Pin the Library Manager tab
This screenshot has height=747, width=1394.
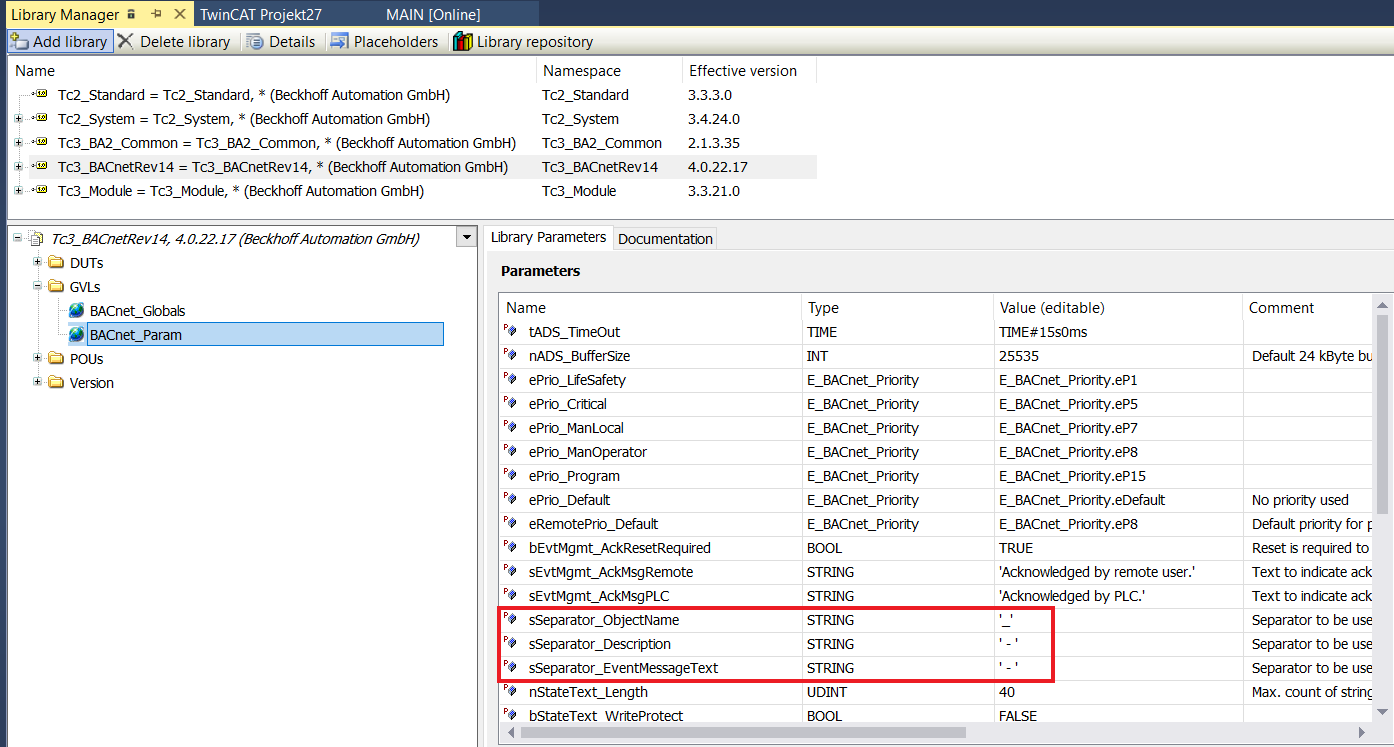[x=156, y=14]
